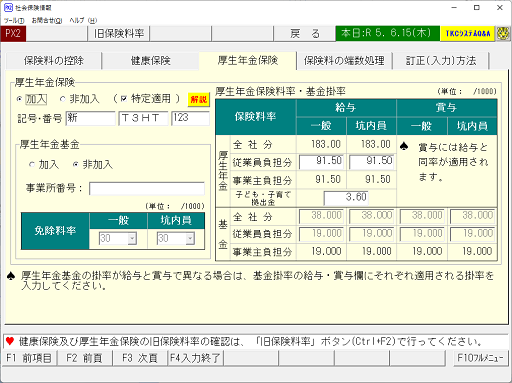Switch to the 訂正(入力)方法 tab
The width and height of the screenshot is (512, 383).
pos(441,61)
